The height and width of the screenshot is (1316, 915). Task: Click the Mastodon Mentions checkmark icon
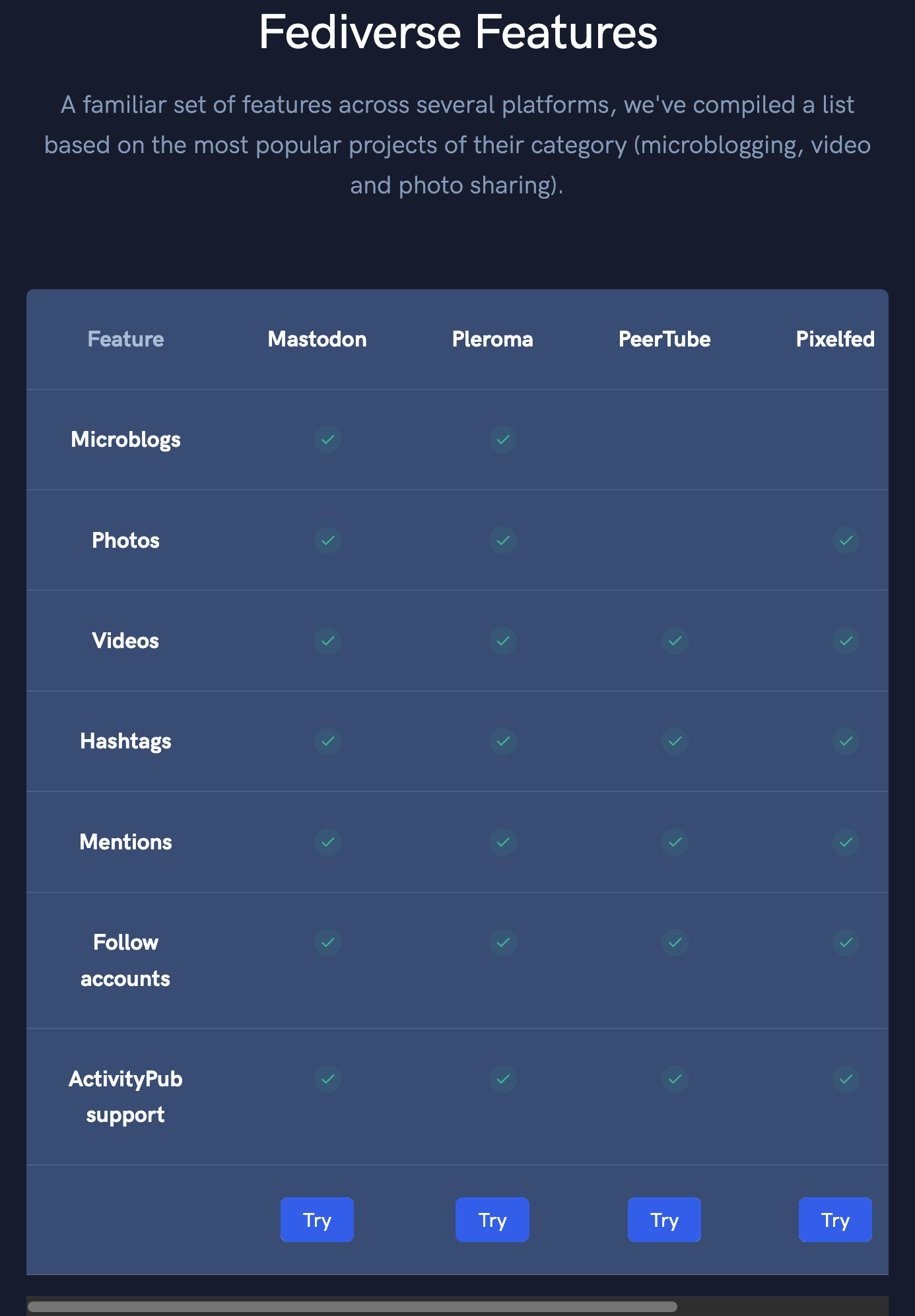coord(327,842)
